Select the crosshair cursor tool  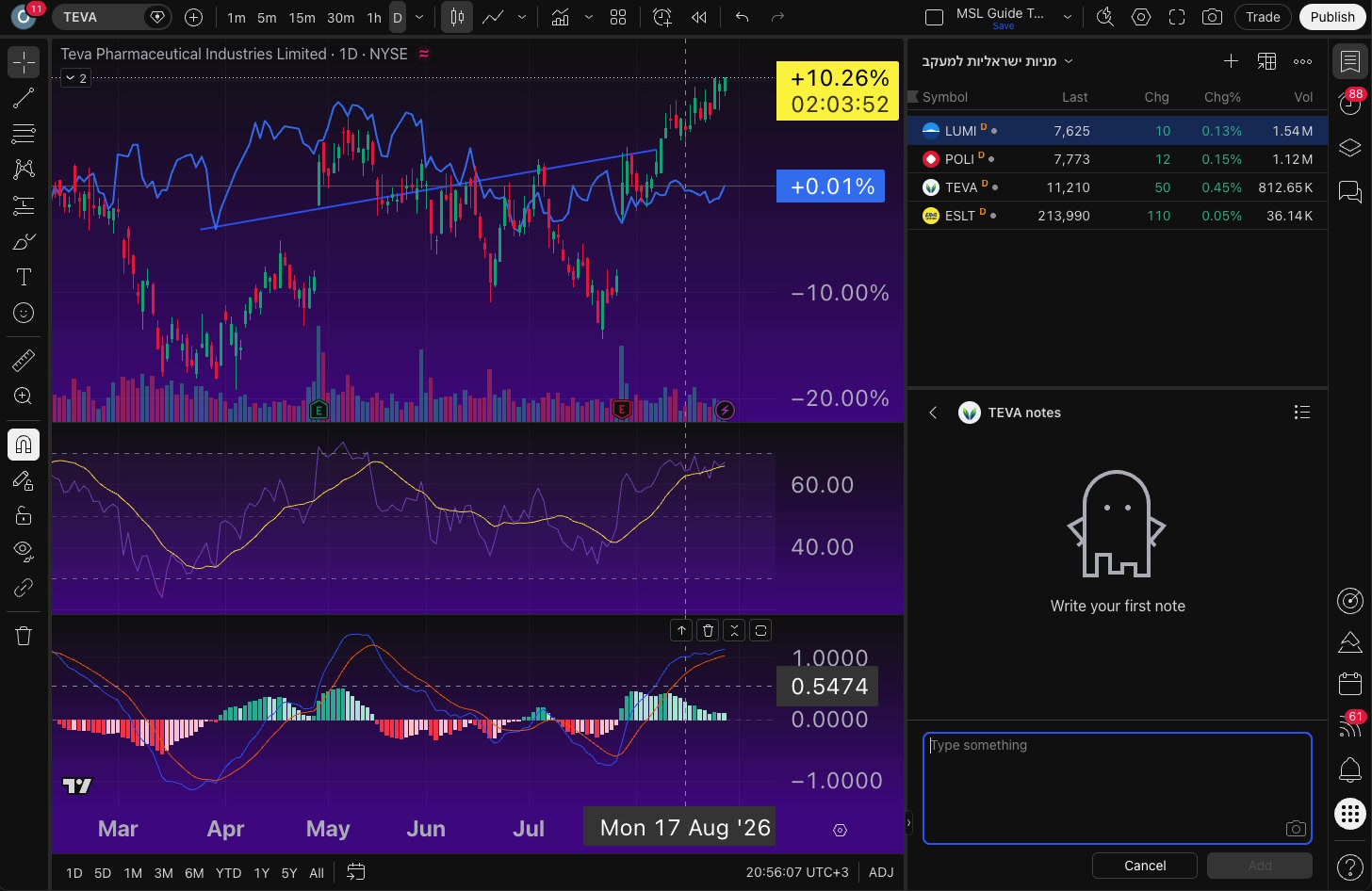(24, 62)
